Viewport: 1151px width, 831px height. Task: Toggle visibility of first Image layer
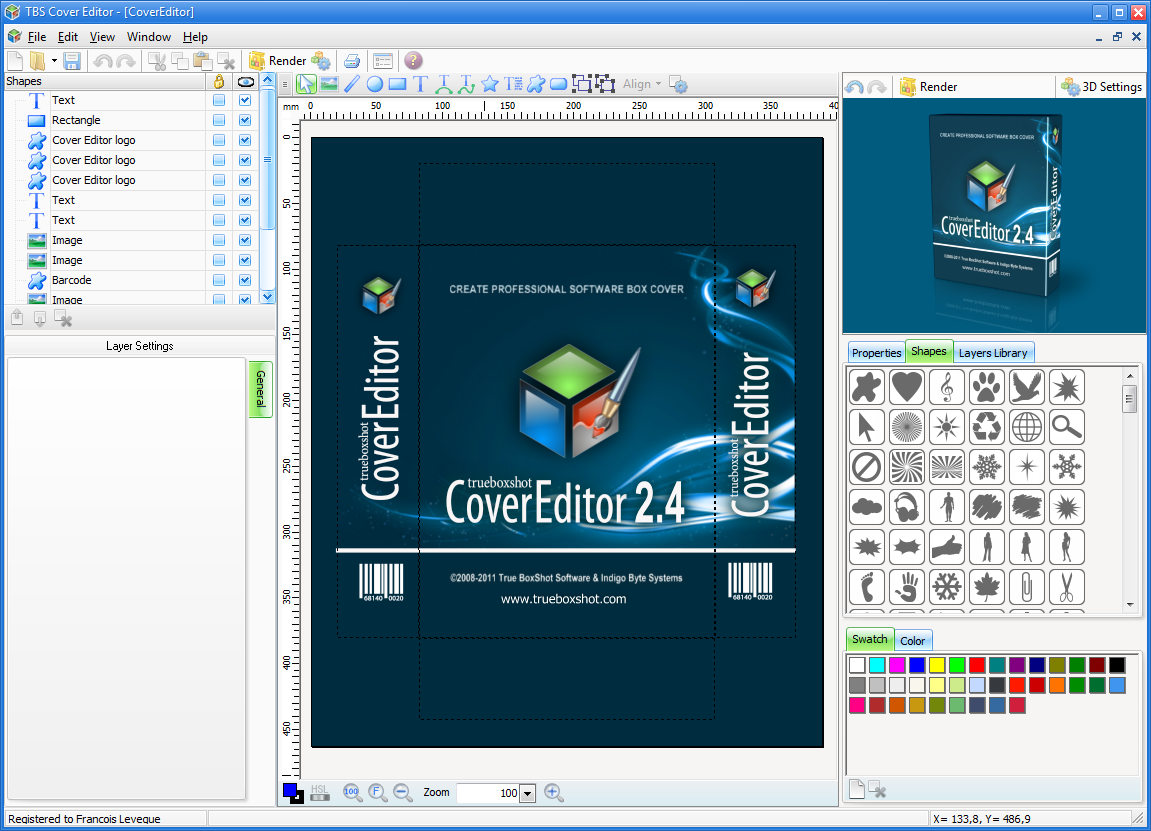(245, 240)
